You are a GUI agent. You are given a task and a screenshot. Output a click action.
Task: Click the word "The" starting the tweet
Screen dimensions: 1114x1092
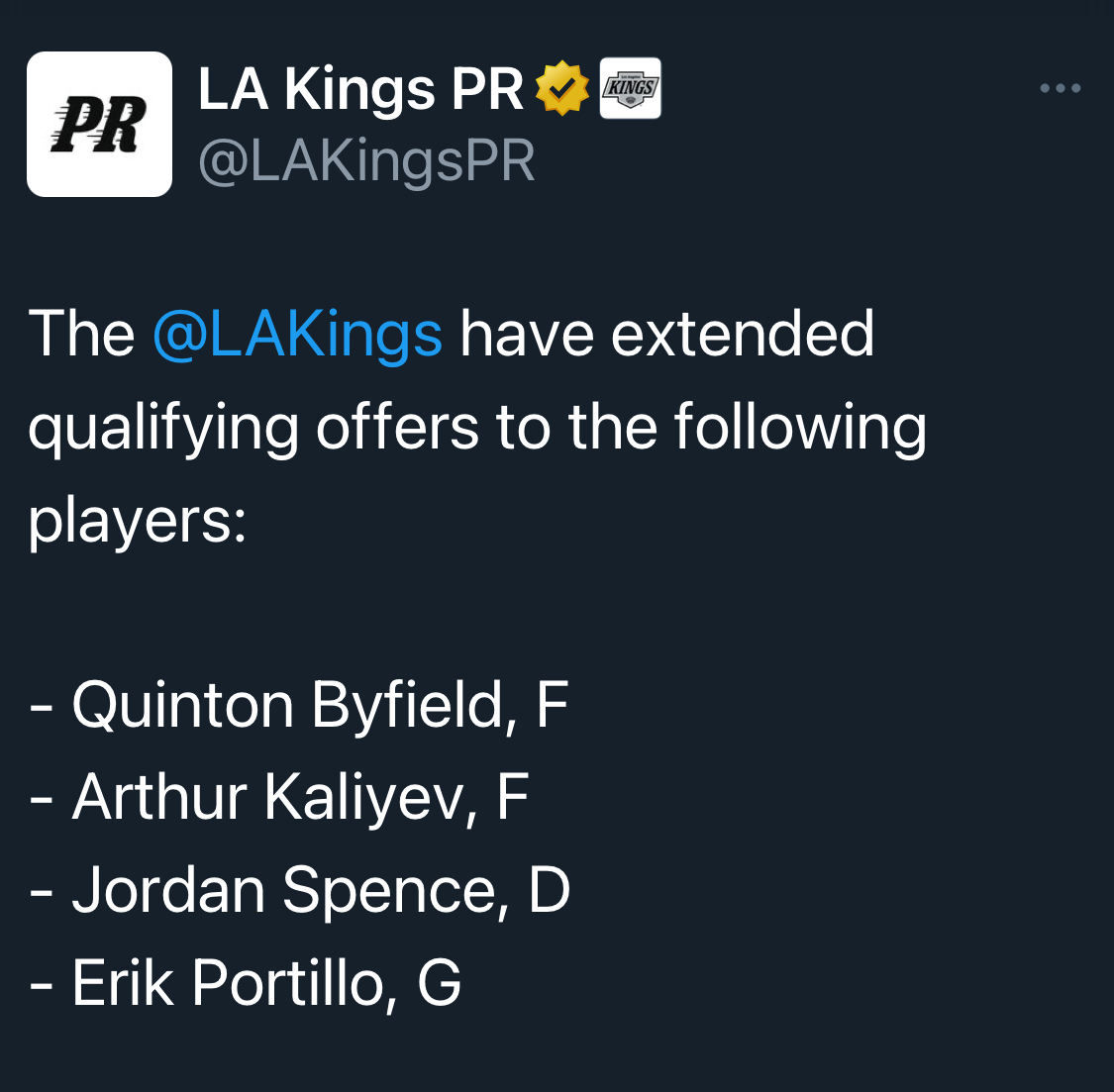click(x=82, y=334)
